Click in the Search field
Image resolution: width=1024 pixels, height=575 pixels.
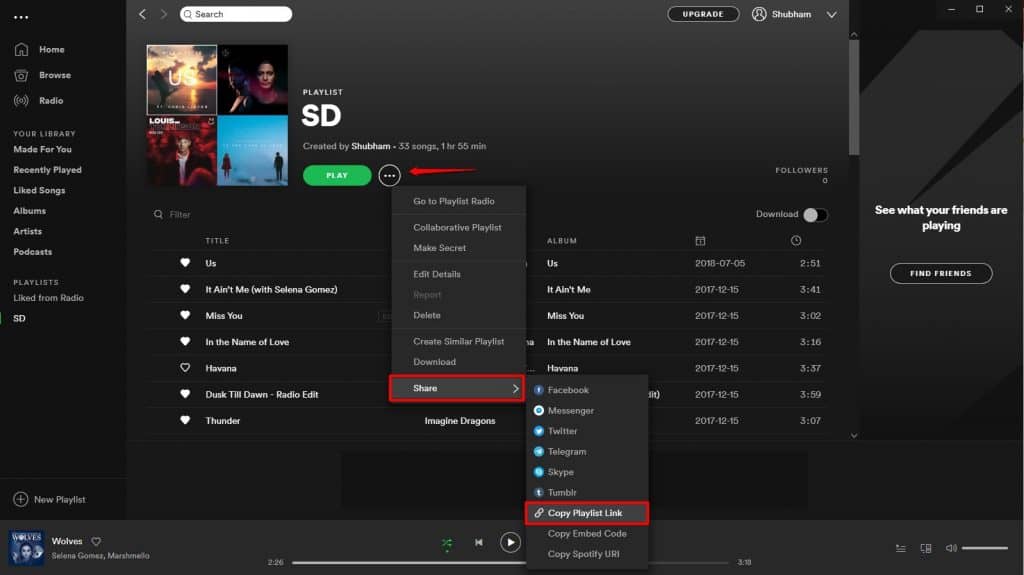(x=236, y=14)
